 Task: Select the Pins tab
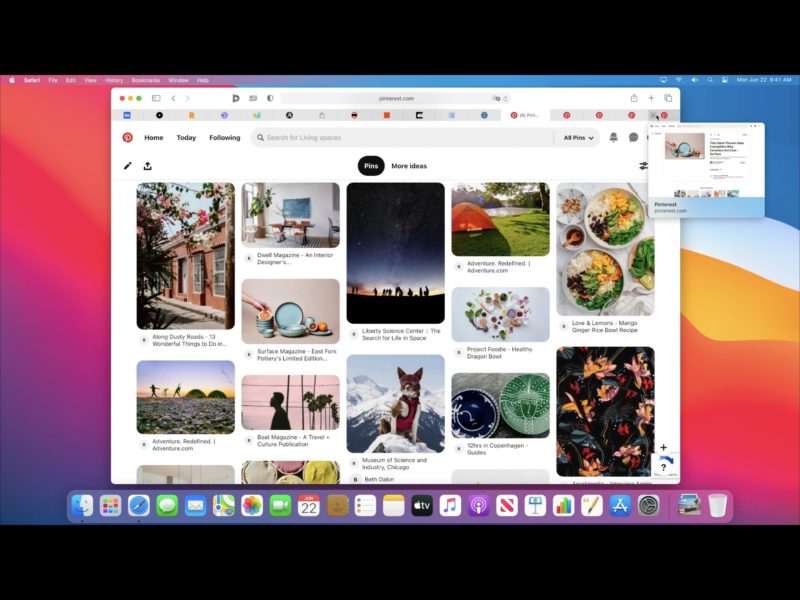(x=371, y=166)
